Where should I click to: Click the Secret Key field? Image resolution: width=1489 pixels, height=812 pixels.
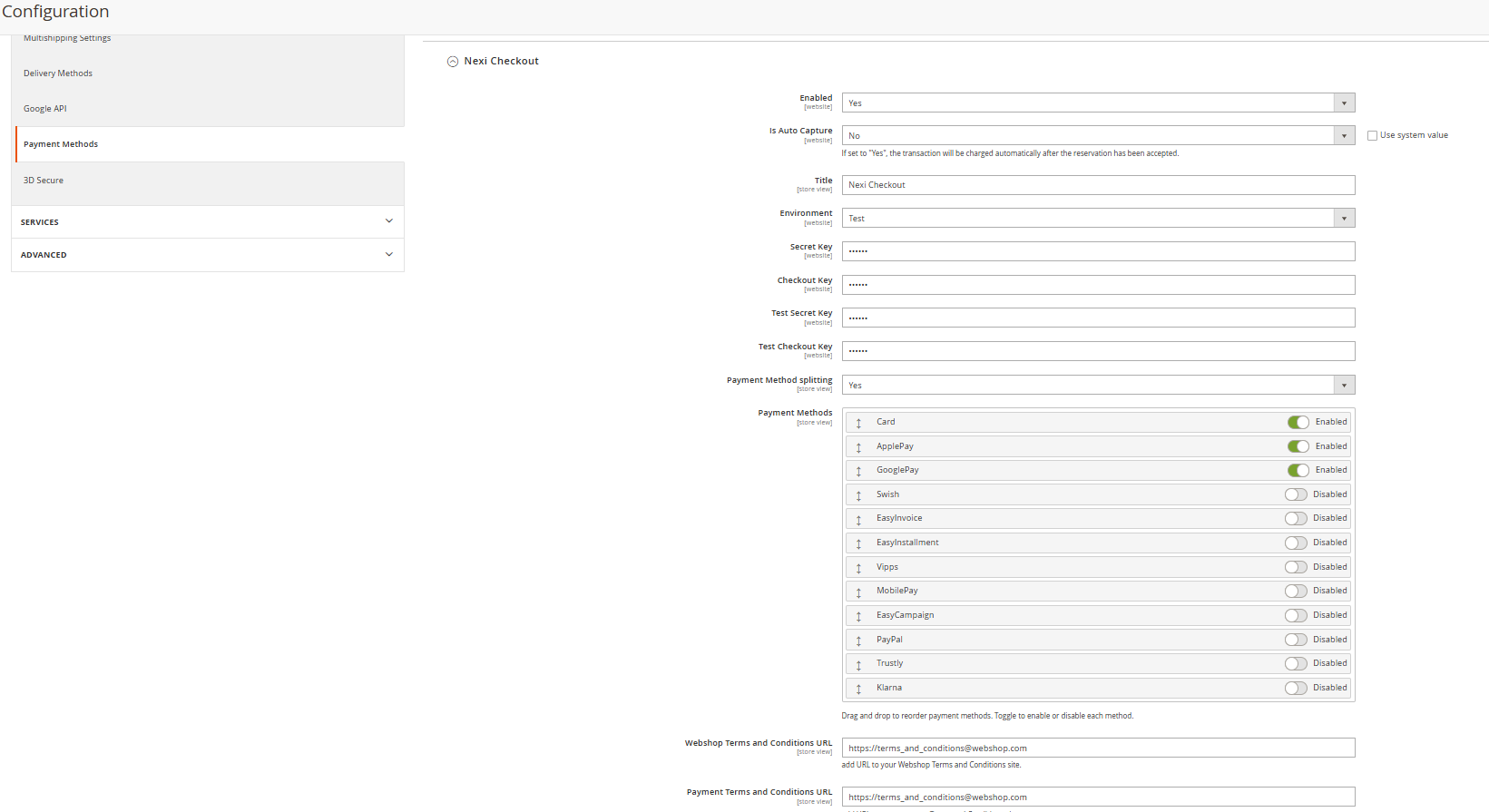pos(1098,251)
